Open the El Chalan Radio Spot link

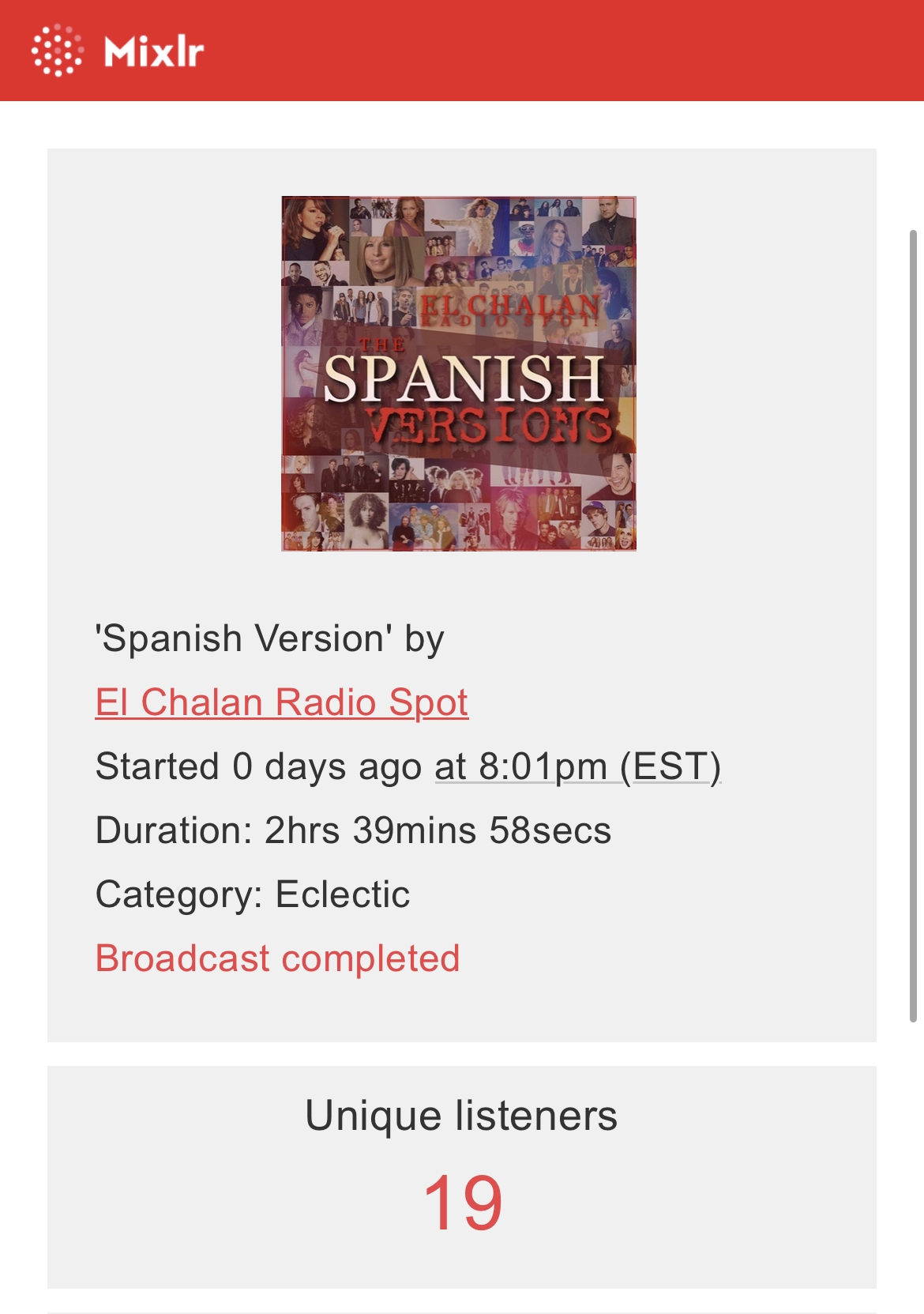tap(281, 702)
